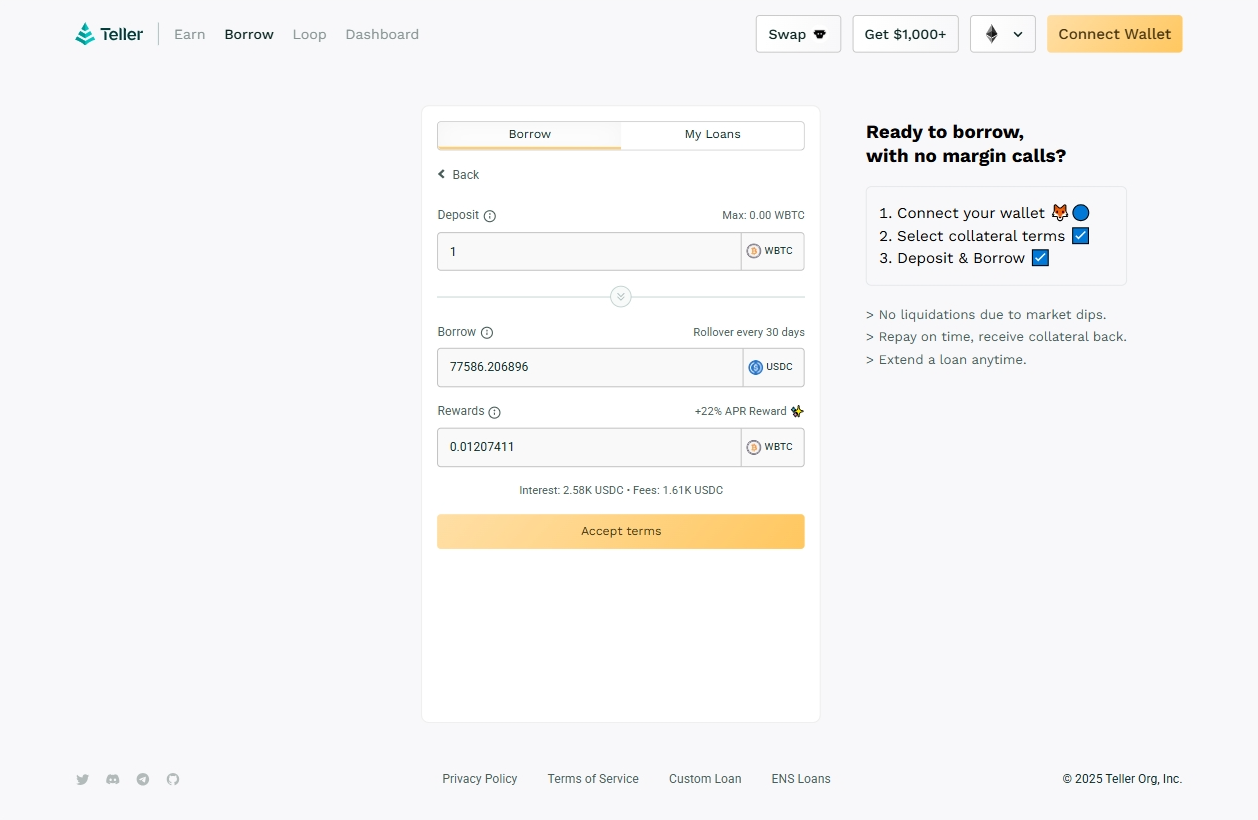Open the ENS Loans link
Image resolution: width=1258 pixels, height=820 pixels.
point(801,779)
